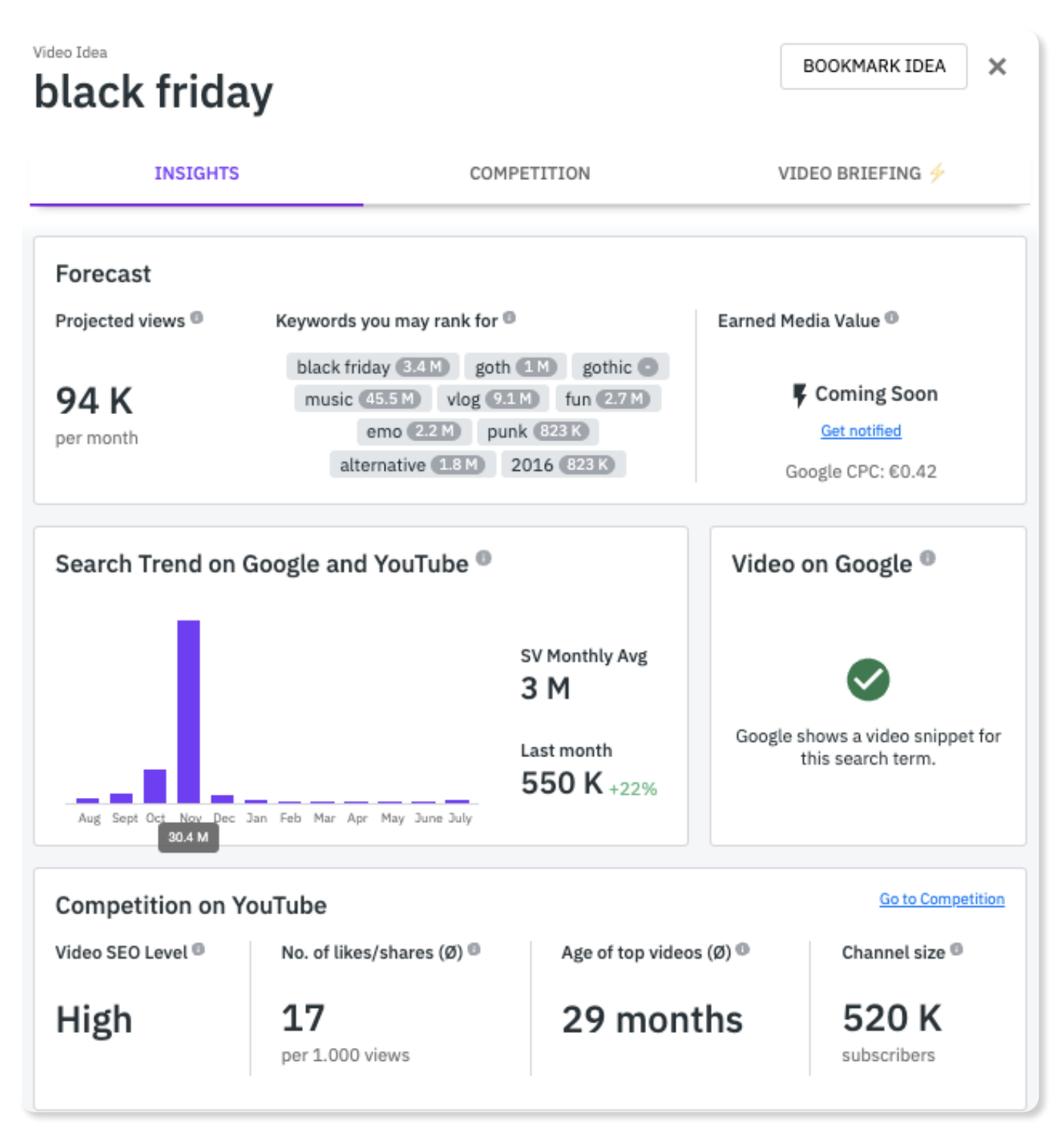
Task: Open the COMPETITION tab
Action: (x=530, y=174)
